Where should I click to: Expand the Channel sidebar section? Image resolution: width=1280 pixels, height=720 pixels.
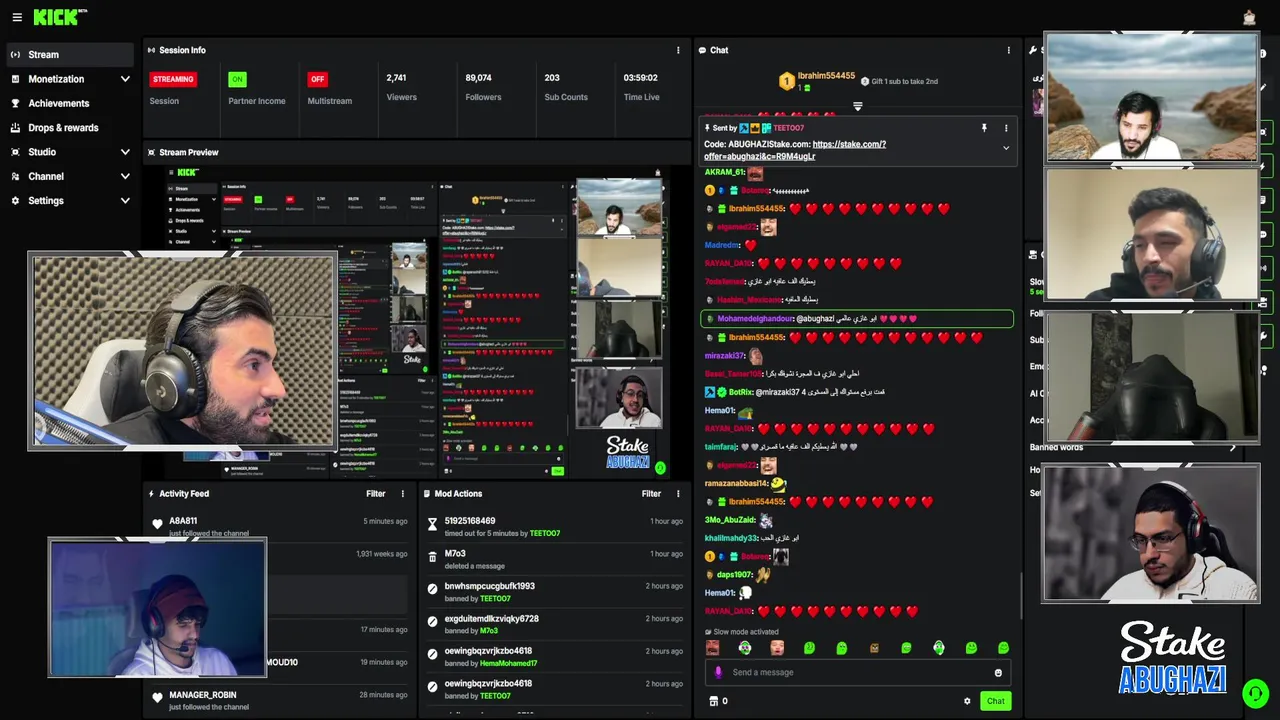click(125, 176)
